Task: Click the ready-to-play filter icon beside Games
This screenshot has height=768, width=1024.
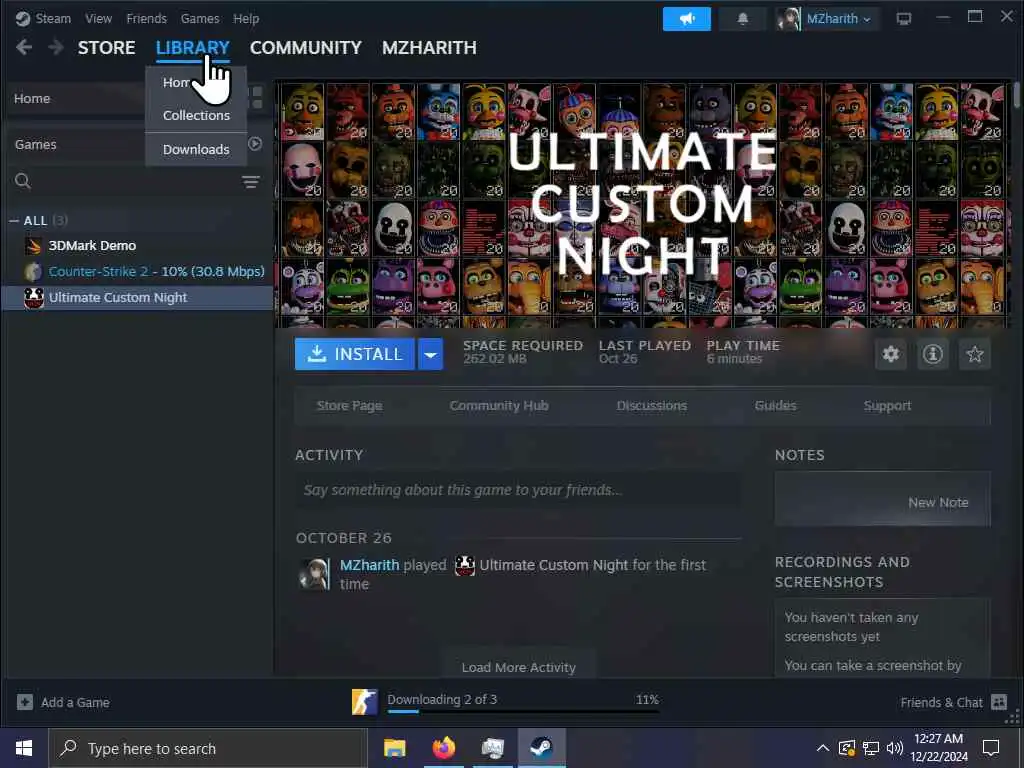Action: point(255,144)
